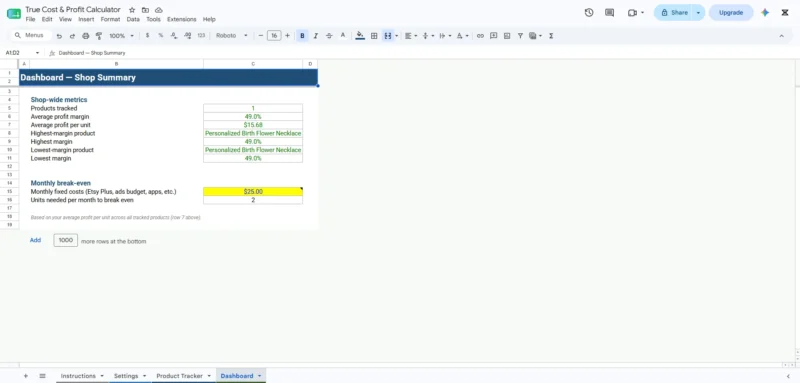Decrease decimal places
The image size is (800, 383).
click(x=174, y=36)
